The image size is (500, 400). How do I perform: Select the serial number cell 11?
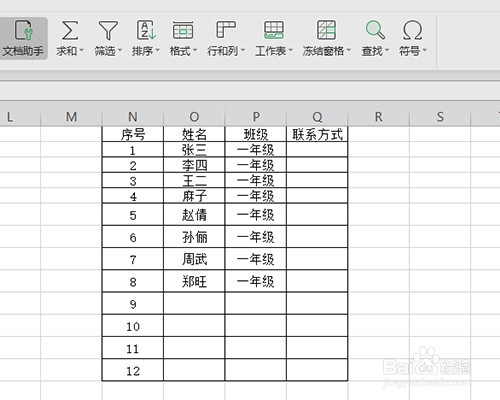click(133, 348)
